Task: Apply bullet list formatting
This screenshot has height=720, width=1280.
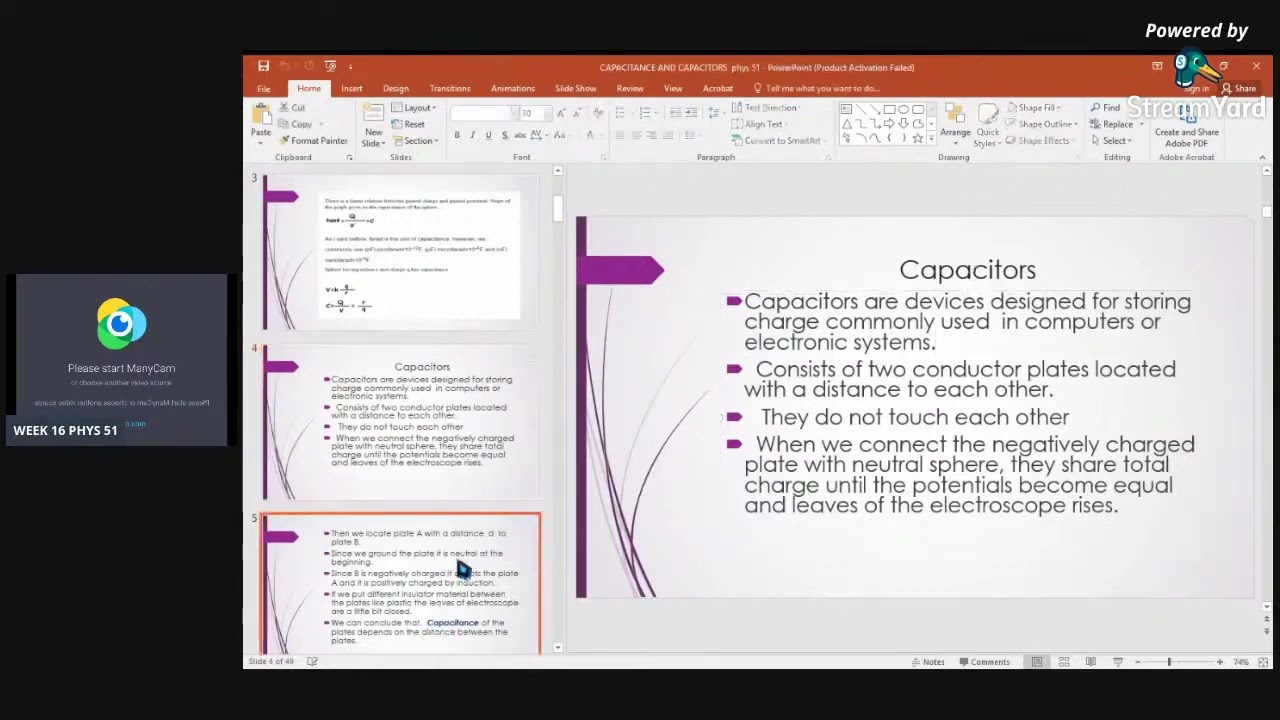Action: tap(620, 112)
